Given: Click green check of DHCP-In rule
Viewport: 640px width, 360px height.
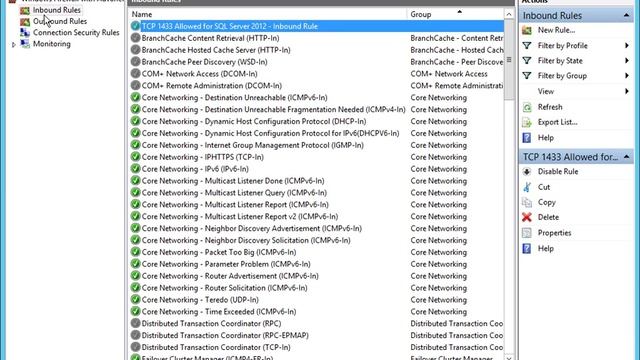Looking at the screenshot, I should [136, 121].
